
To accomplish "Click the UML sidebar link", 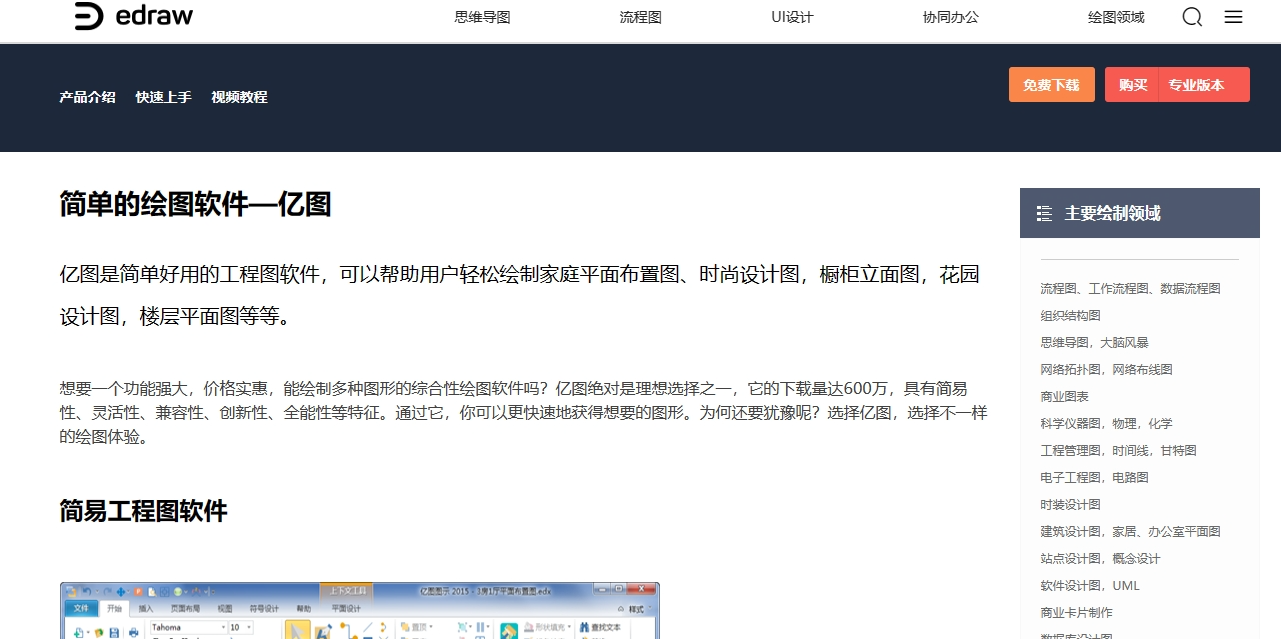I will point(1126,585).
